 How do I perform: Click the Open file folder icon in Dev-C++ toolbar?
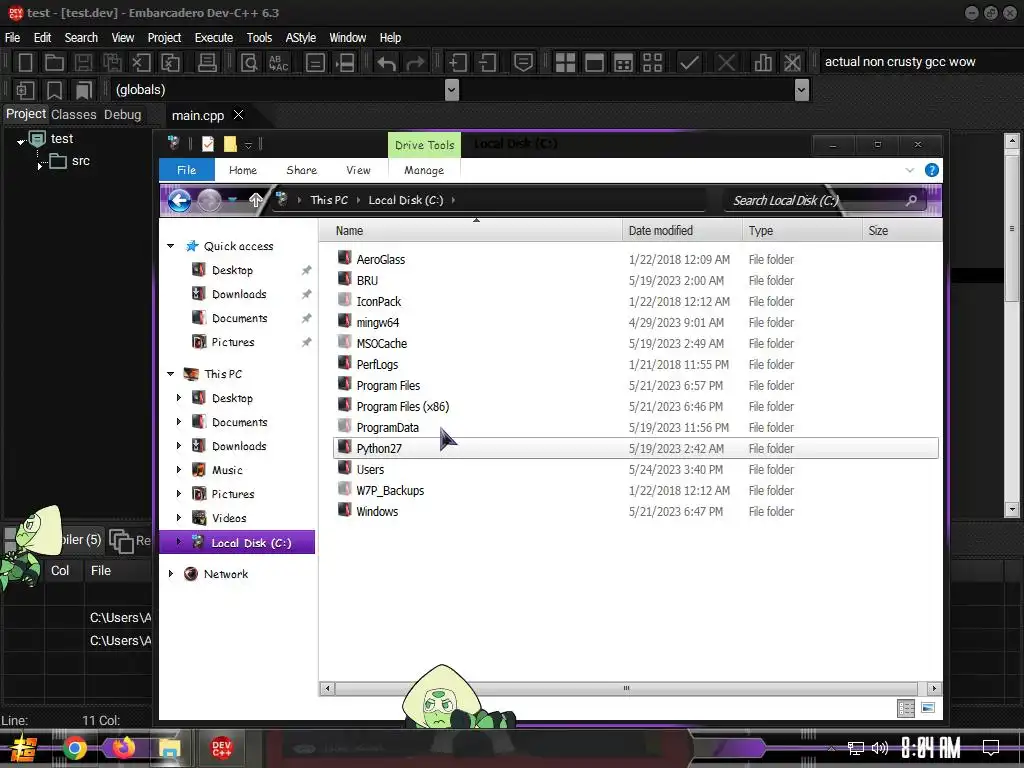[x=54, y=63]
